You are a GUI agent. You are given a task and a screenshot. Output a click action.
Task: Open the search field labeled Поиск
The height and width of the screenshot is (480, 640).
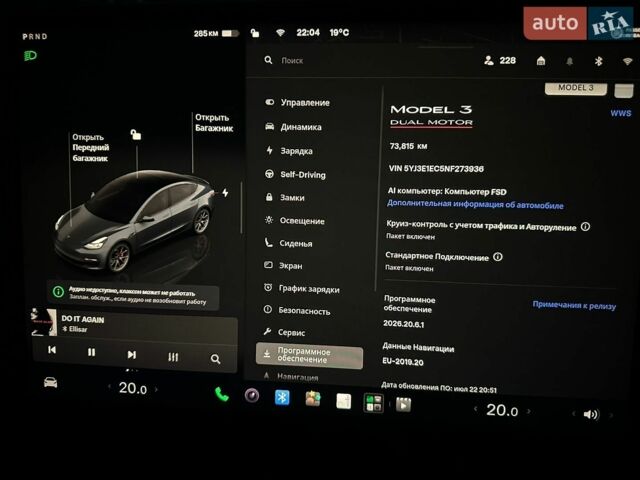pos(292,60)
